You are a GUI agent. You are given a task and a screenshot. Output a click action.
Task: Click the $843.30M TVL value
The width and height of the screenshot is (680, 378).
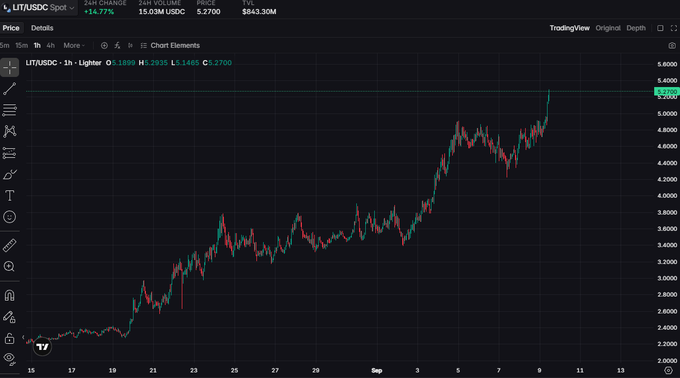point(259,12)
